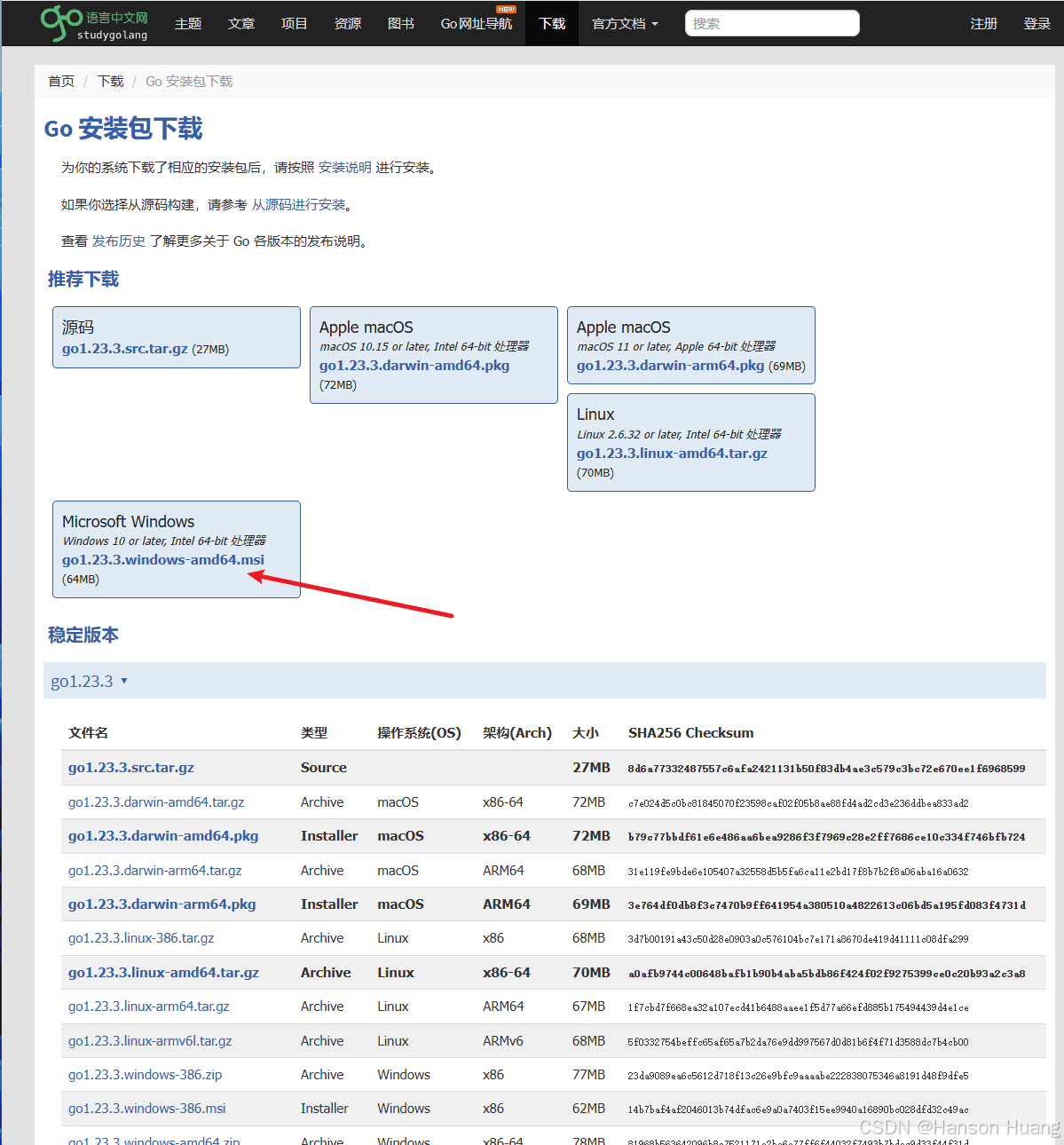Open the 从源码进行安装 link
The height and width of the screenshot is (1145, 1064).
(299, 205)
